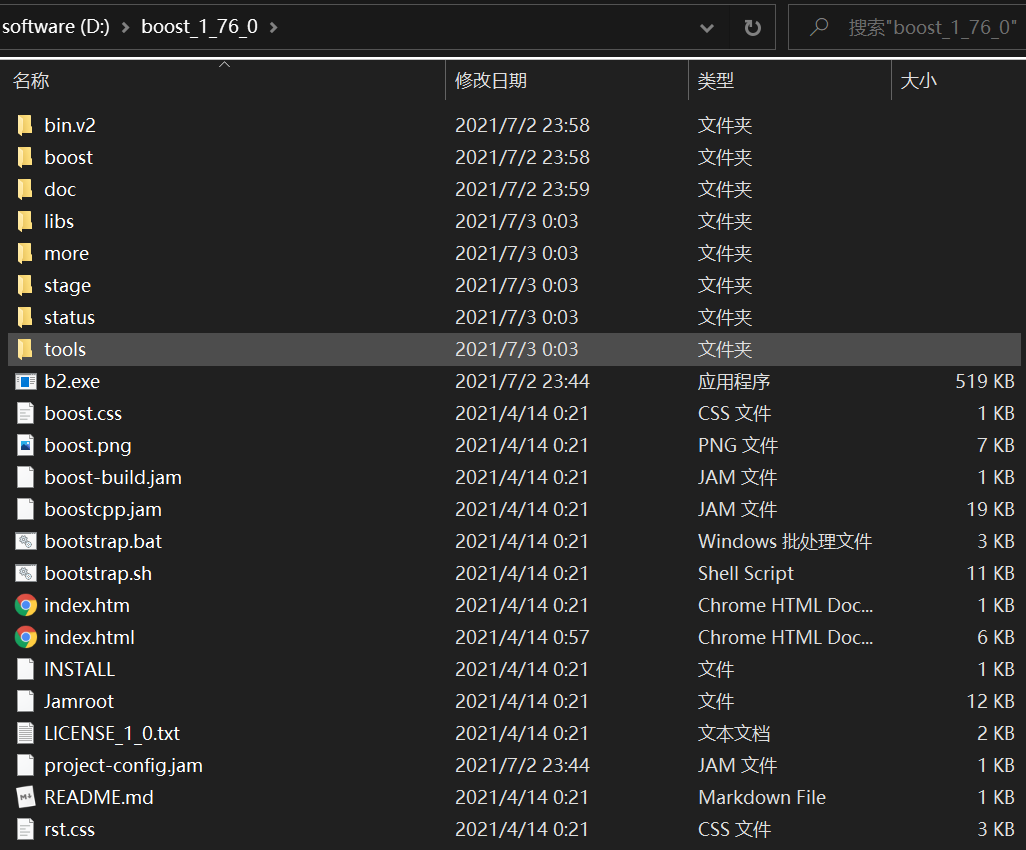Click the 'Markdown File' type cell
Image resolution: width=1026 pixels, height=850 pixels.
tap(762, 798)
